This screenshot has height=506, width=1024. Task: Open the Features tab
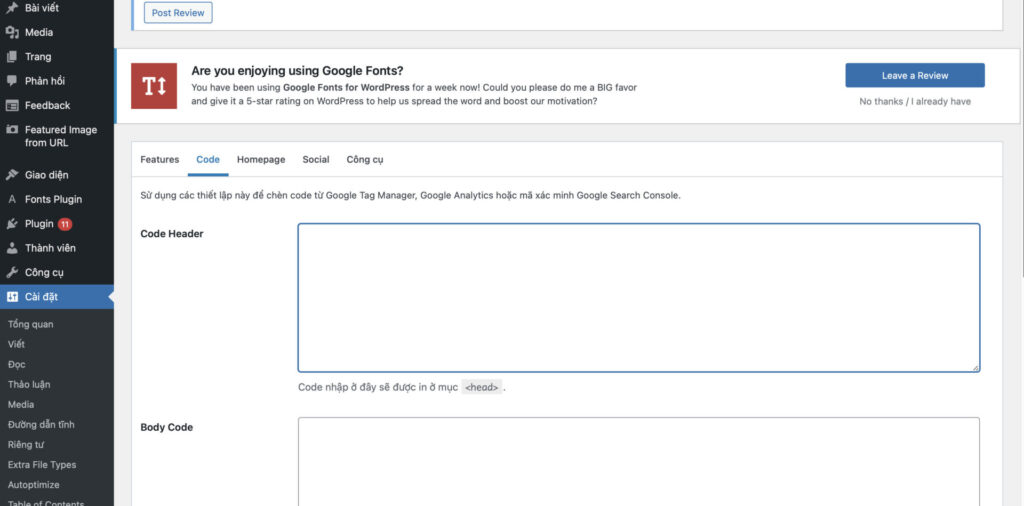click(x=160, y=160)
